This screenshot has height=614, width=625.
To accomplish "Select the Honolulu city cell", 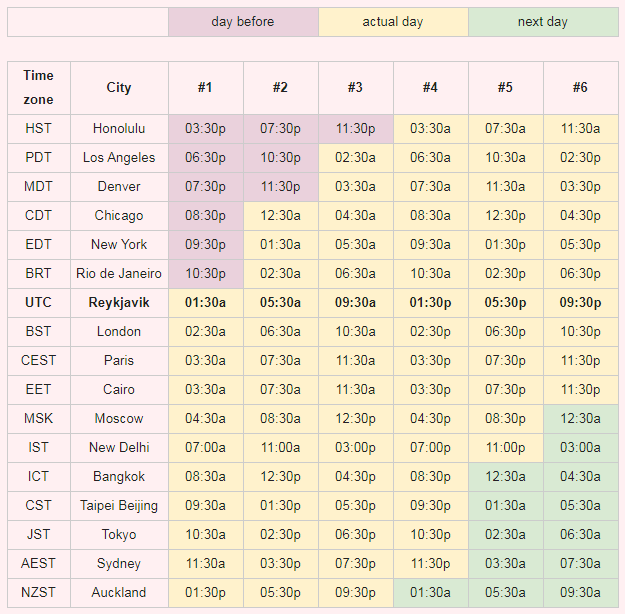I will click(119, 129).
